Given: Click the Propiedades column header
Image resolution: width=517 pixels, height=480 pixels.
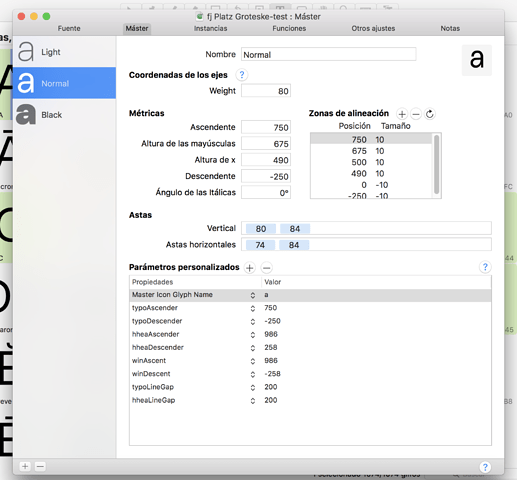Looking at the screenshot, I should (195, 282).
